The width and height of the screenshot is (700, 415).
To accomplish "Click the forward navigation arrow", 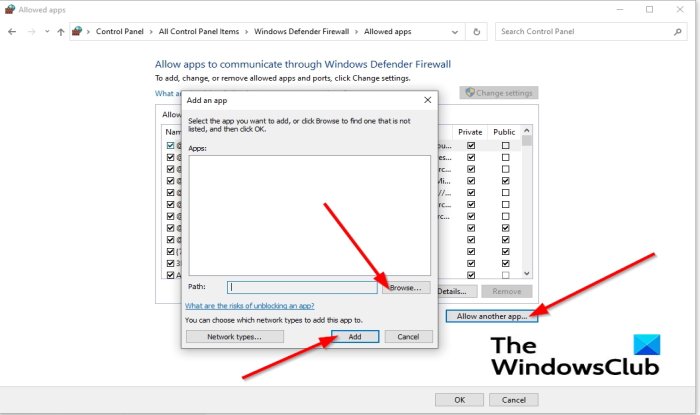I will pyautogui.click(x=31, y=32).
